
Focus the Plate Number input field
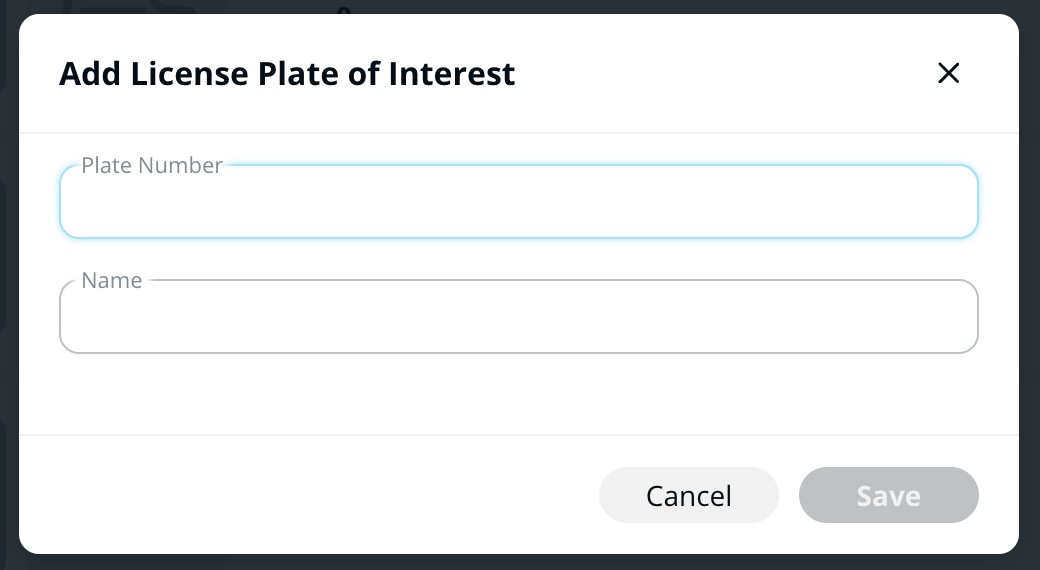click(518, 202)
